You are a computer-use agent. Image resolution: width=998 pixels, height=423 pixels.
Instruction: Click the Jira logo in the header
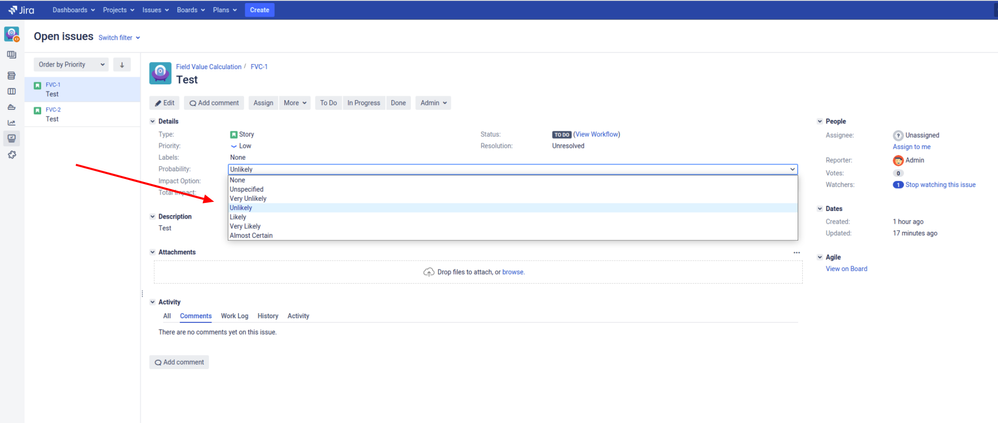(22, 10)
